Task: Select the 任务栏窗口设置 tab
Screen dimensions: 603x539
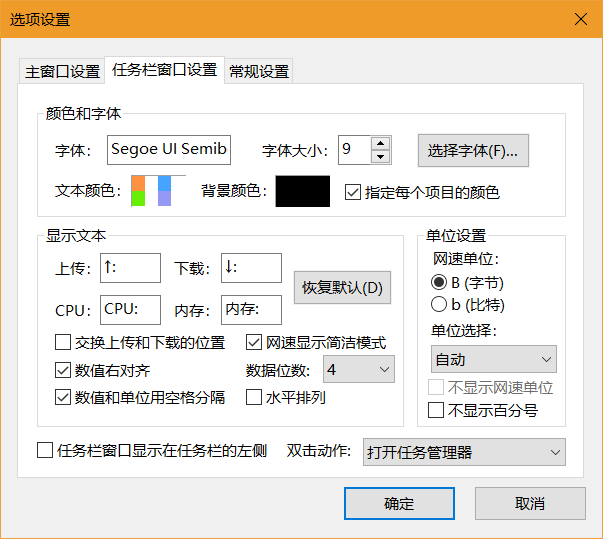Action: 165,70
